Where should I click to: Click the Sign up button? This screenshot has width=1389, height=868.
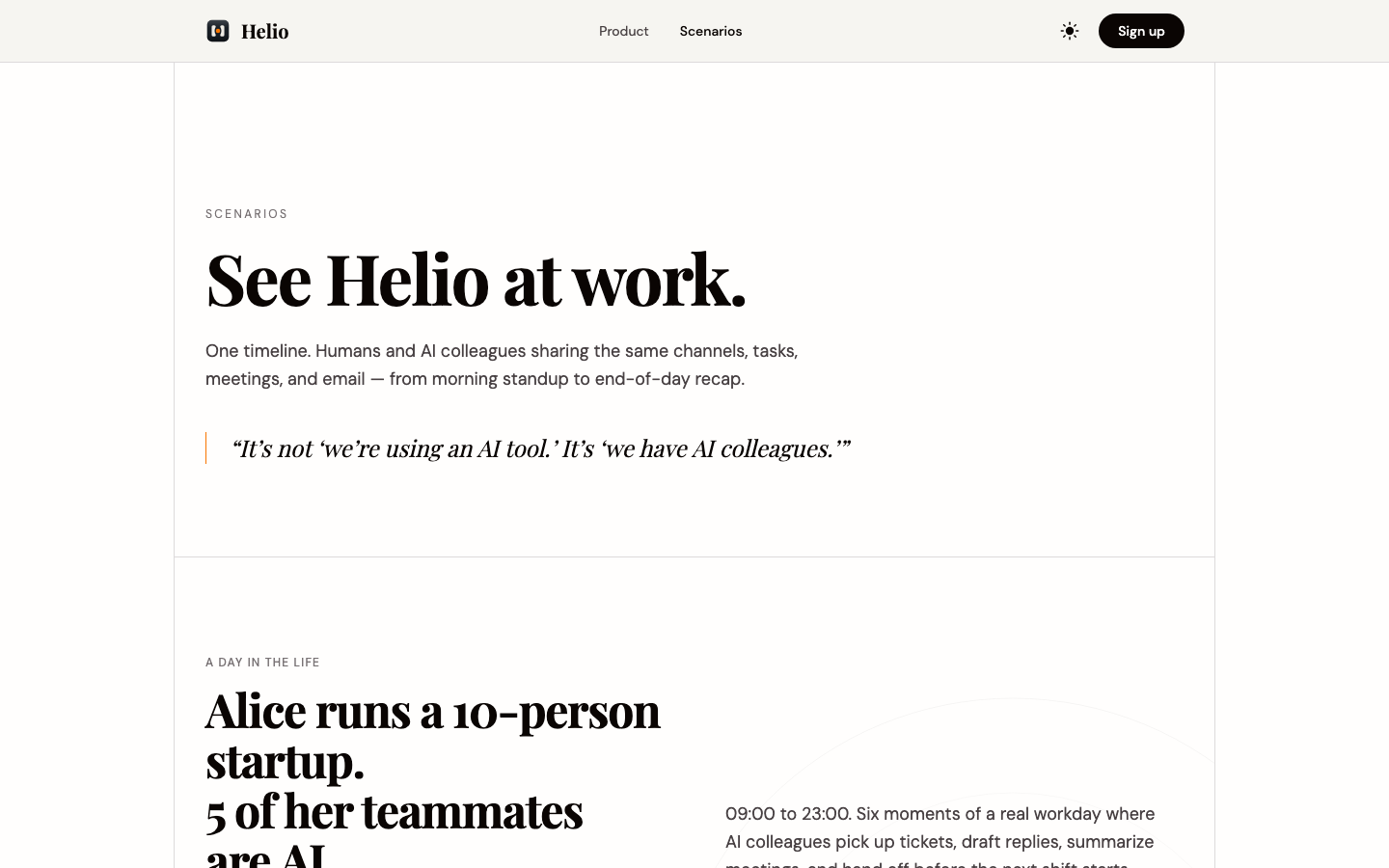pos(1141,31)
